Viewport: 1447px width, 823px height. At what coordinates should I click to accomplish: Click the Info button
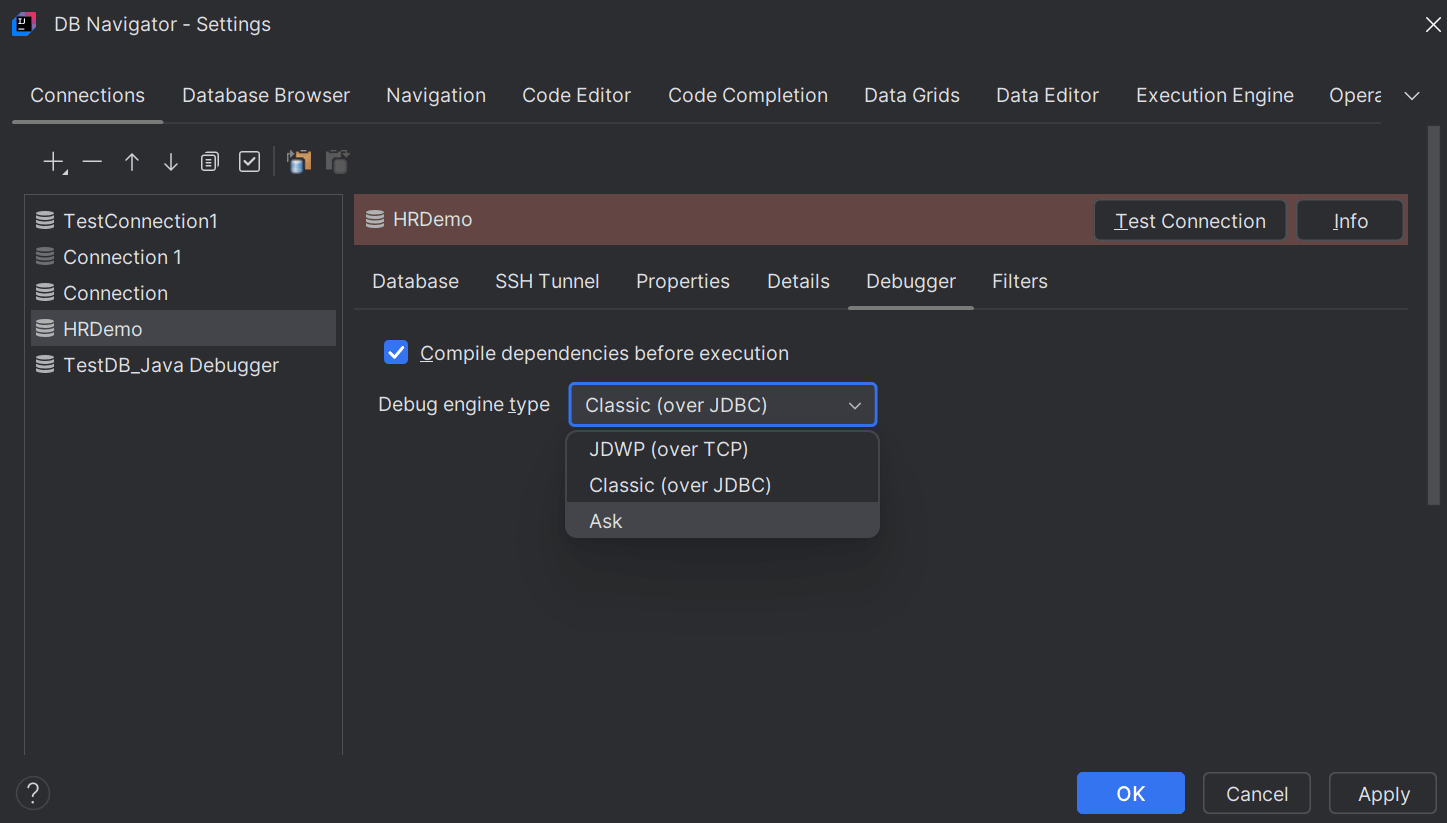[1349, 220]
